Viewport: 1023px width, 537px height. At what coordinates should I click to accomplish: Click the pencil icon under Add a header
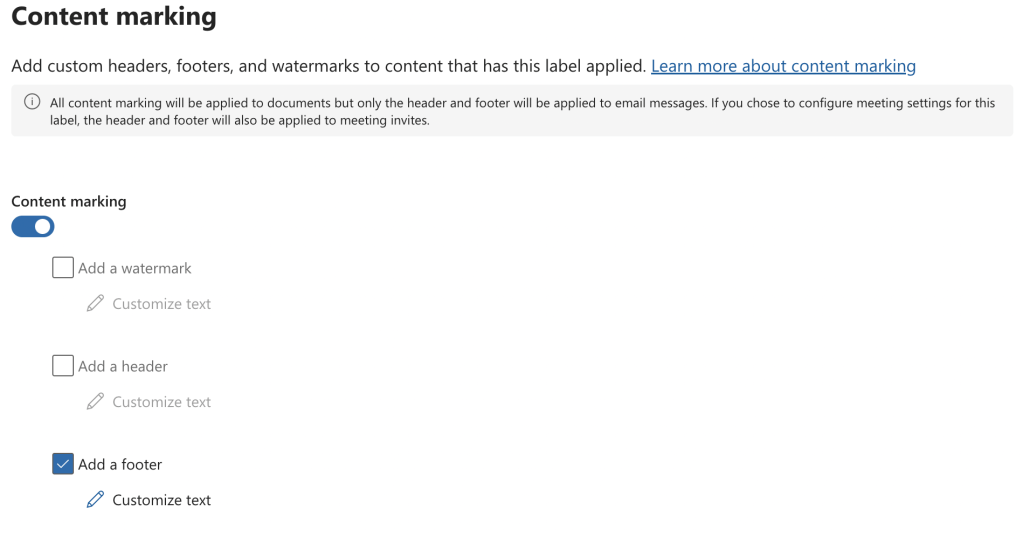pos(95,401)
